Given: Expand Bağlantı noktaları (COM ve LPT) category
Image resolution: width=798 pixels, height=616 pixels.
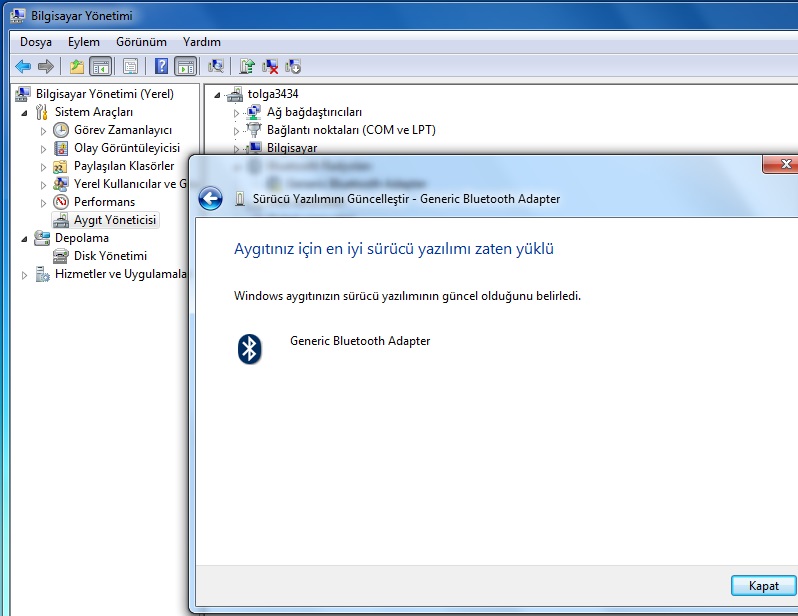Looking at the screenshot, I should [x=236, y=131].
